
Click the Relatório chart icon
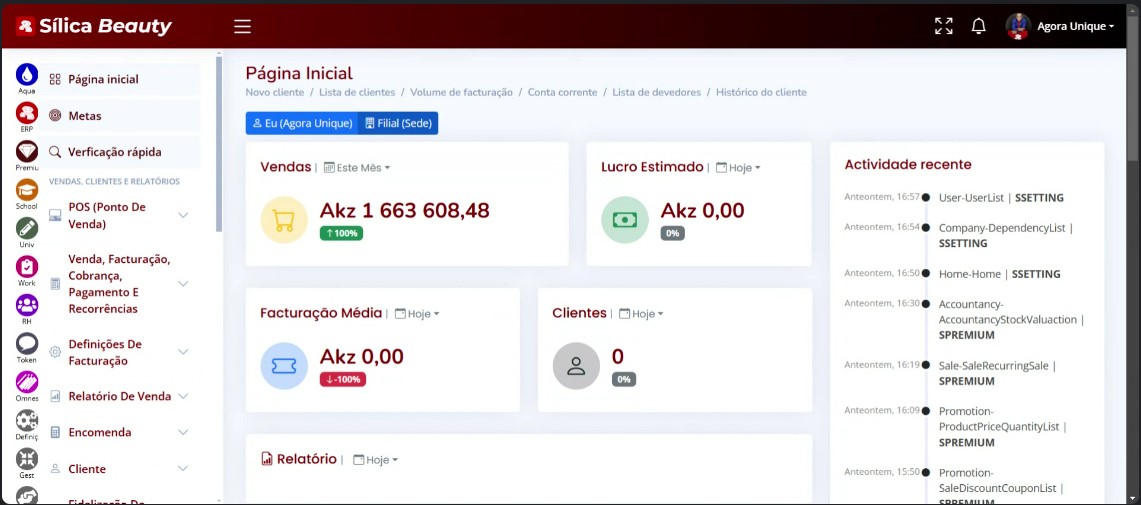point(267,459)
